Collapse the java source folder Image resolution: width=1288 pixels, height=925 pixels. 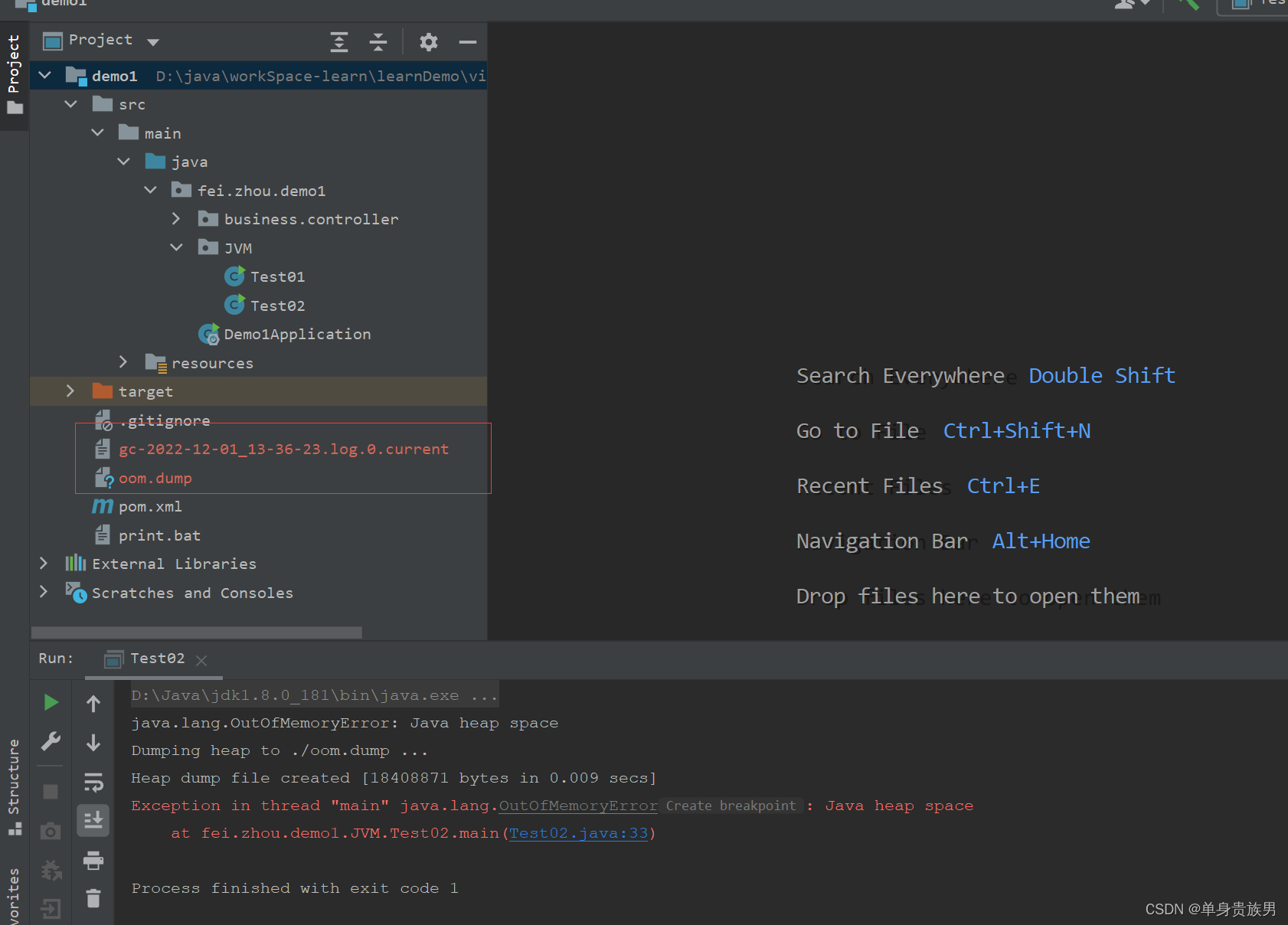click(x=124, y=161)
